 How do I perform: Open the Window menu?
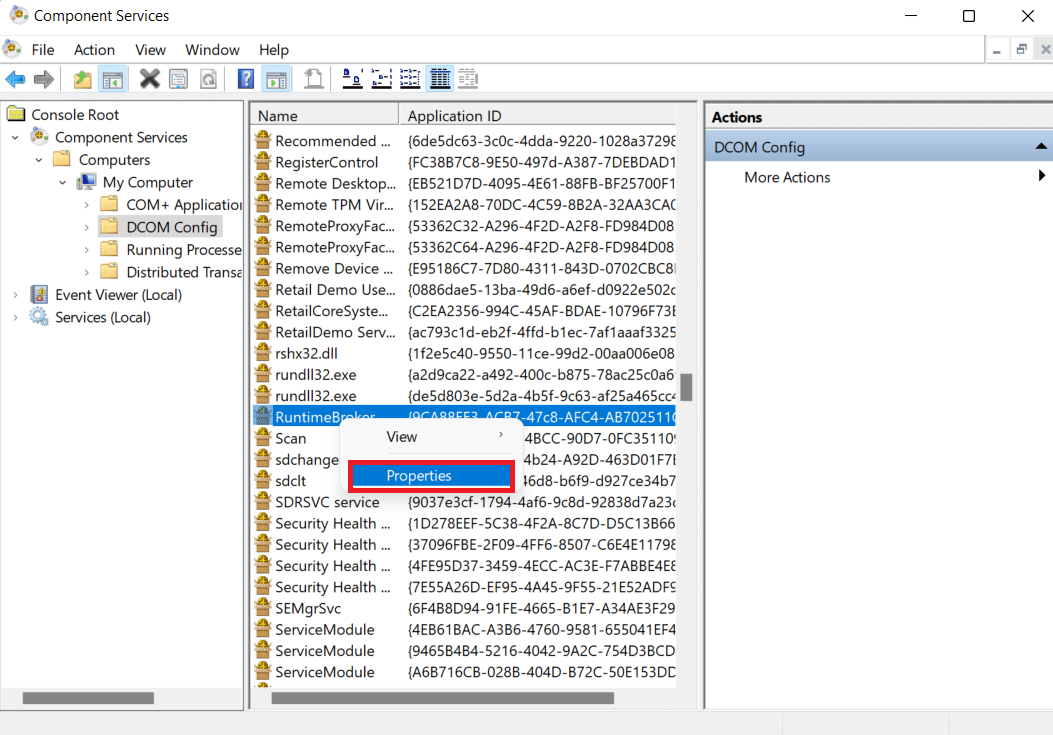(212, 50)
